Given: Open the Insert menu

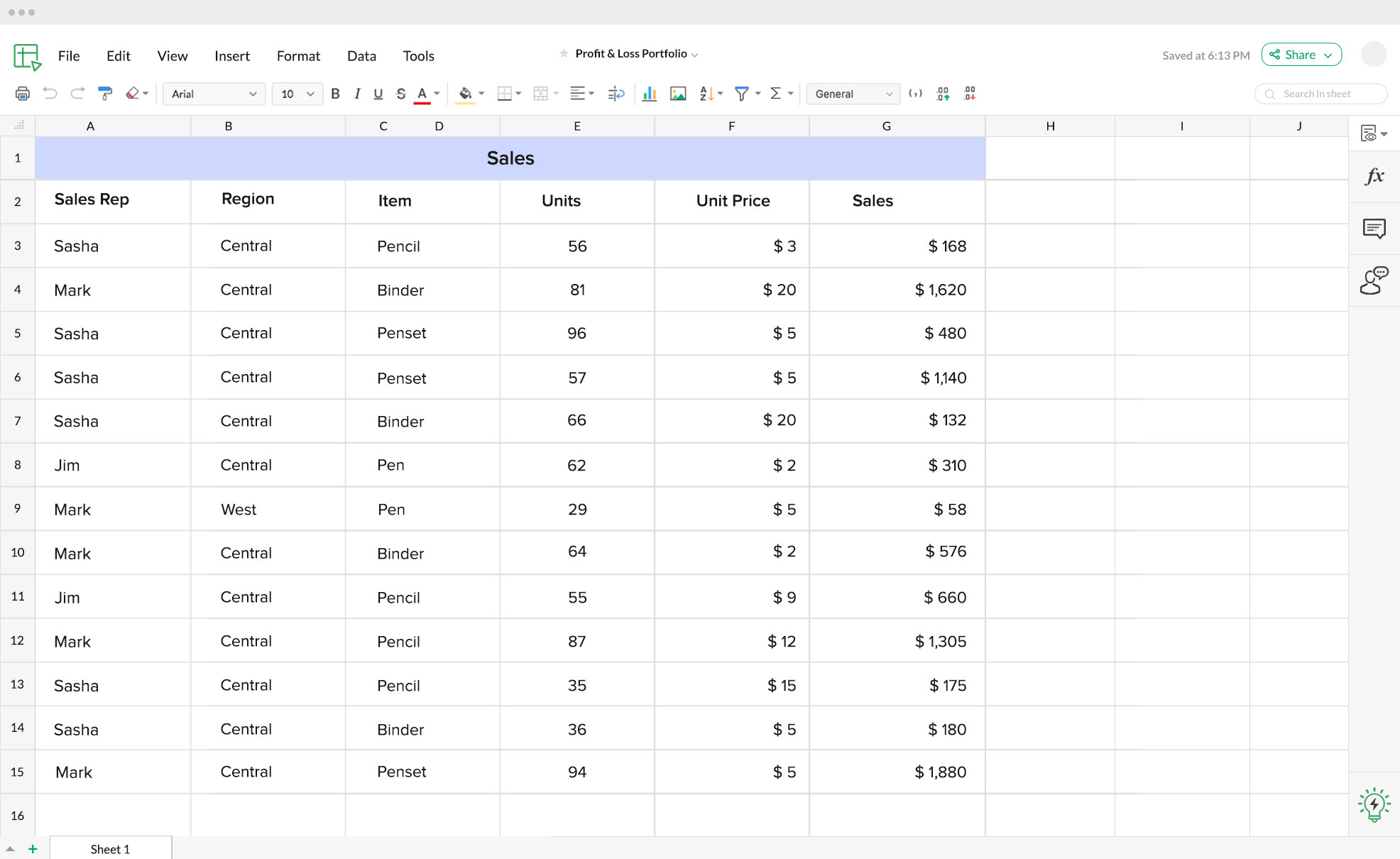Looking at the screenshot, I should pyautogui.click(x=232, y=56).
